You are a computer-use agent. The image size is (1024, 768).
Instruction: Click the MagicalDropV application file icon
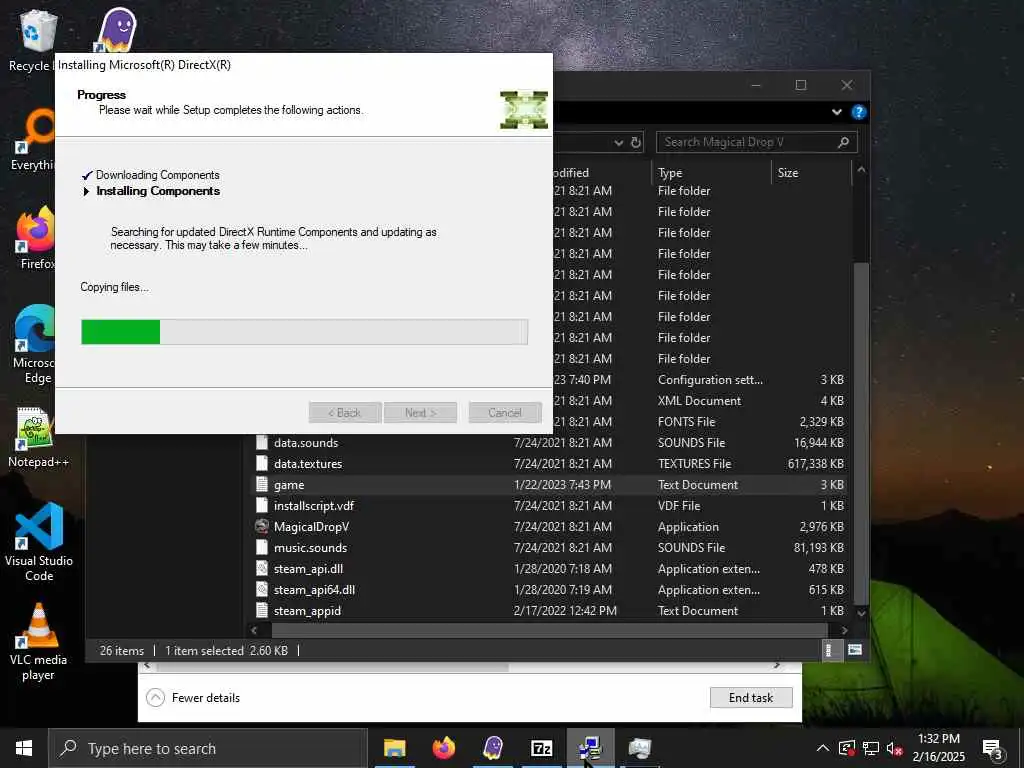point(262,526)
